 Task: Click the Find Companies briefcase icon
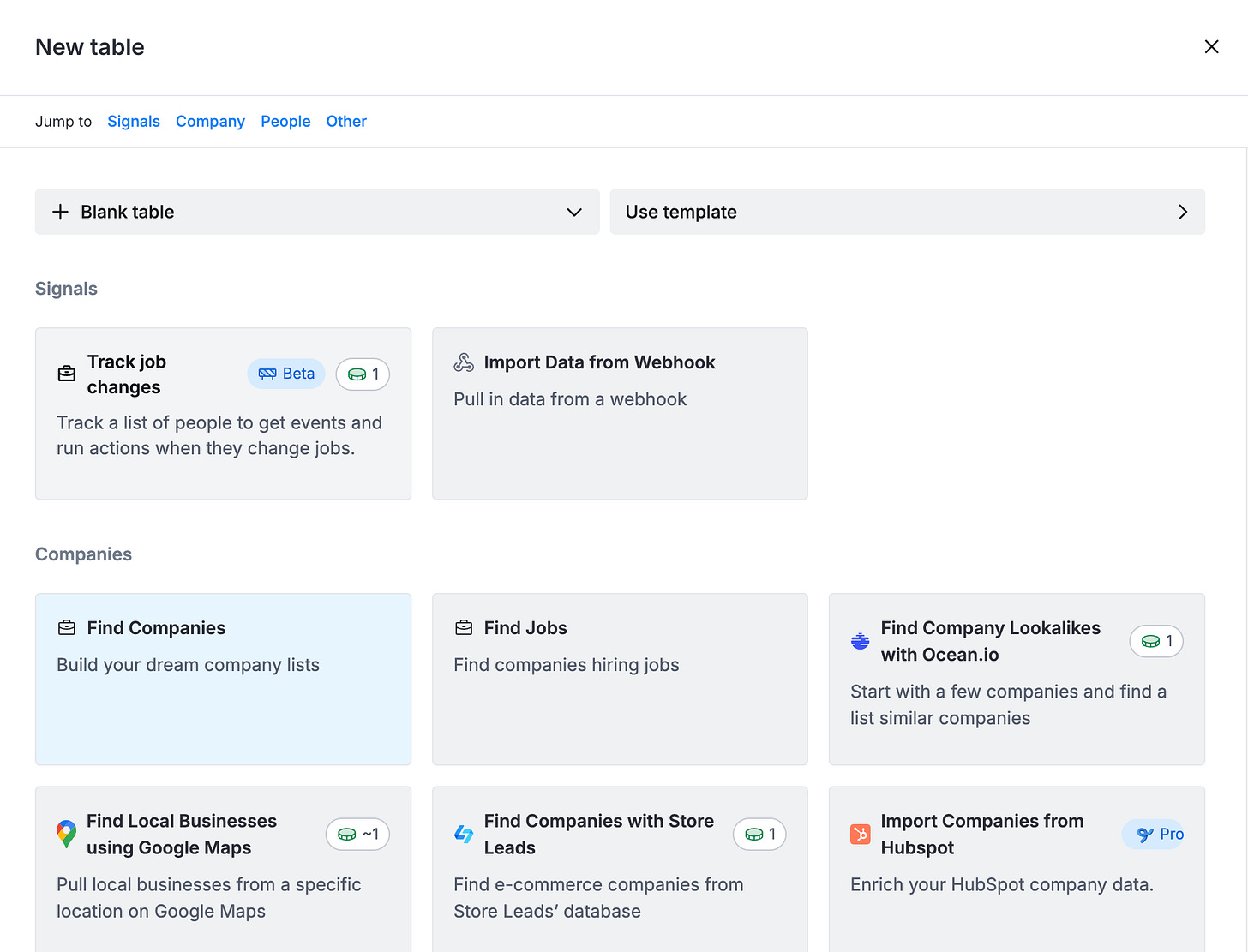coord(66,628)
